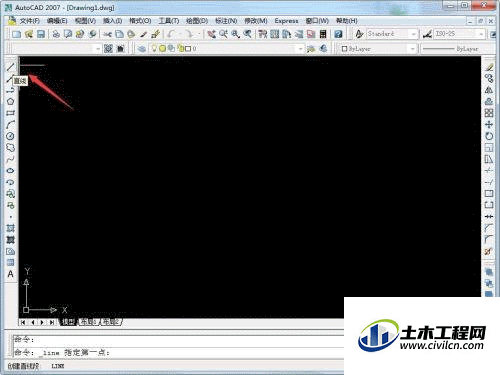Open the 绘图(D) menu
Viewport: 500px width, 375px height.
point(197,21)
